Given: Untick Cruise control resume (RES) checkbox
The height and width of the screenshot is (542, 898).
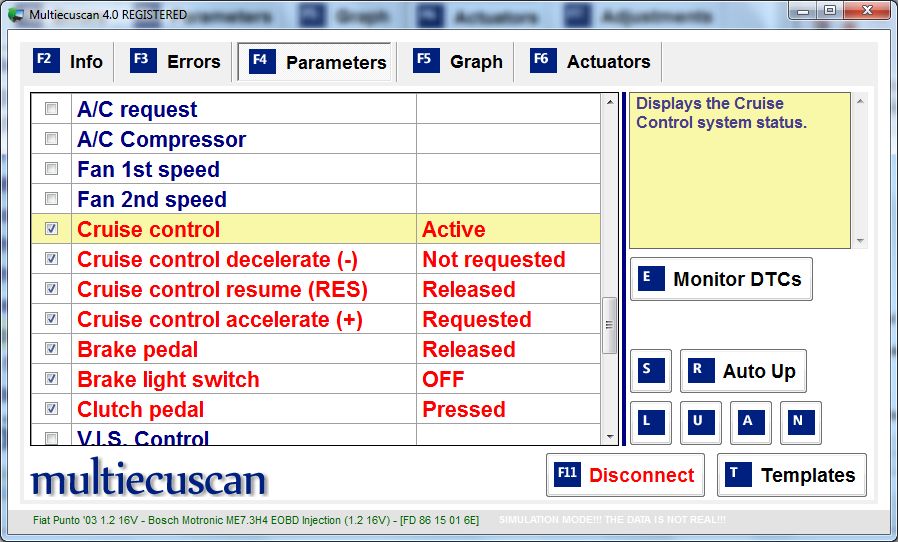Looking at the screenshot, I should (x=52, y=288).
